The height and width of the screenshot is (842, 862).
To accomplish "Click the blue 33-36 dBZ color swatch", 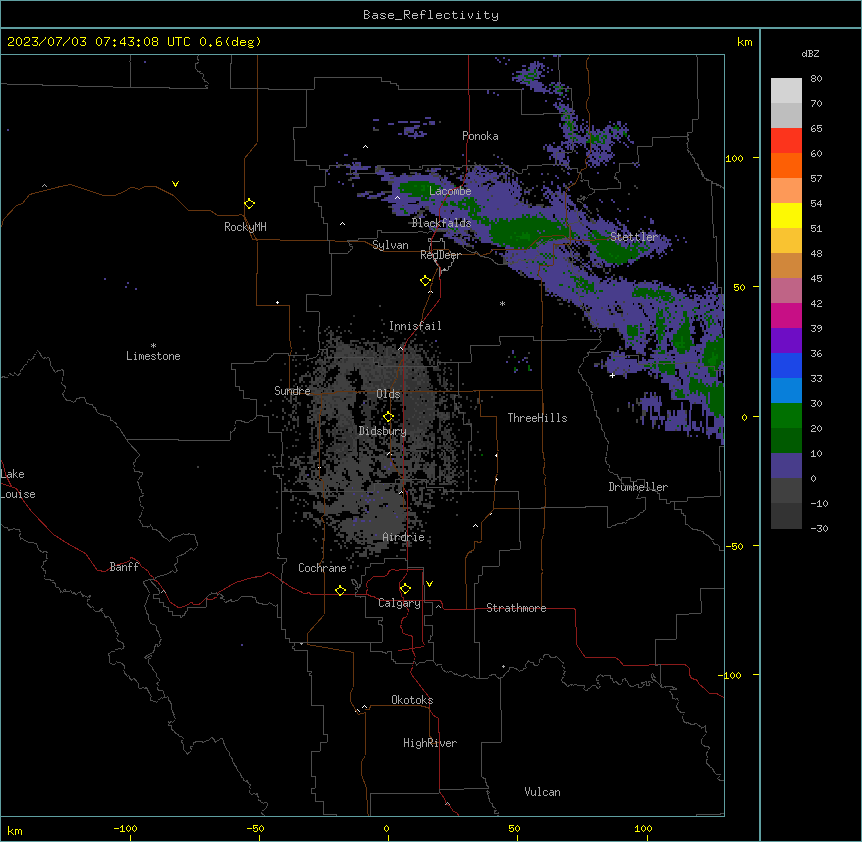I will click(786, 365).
